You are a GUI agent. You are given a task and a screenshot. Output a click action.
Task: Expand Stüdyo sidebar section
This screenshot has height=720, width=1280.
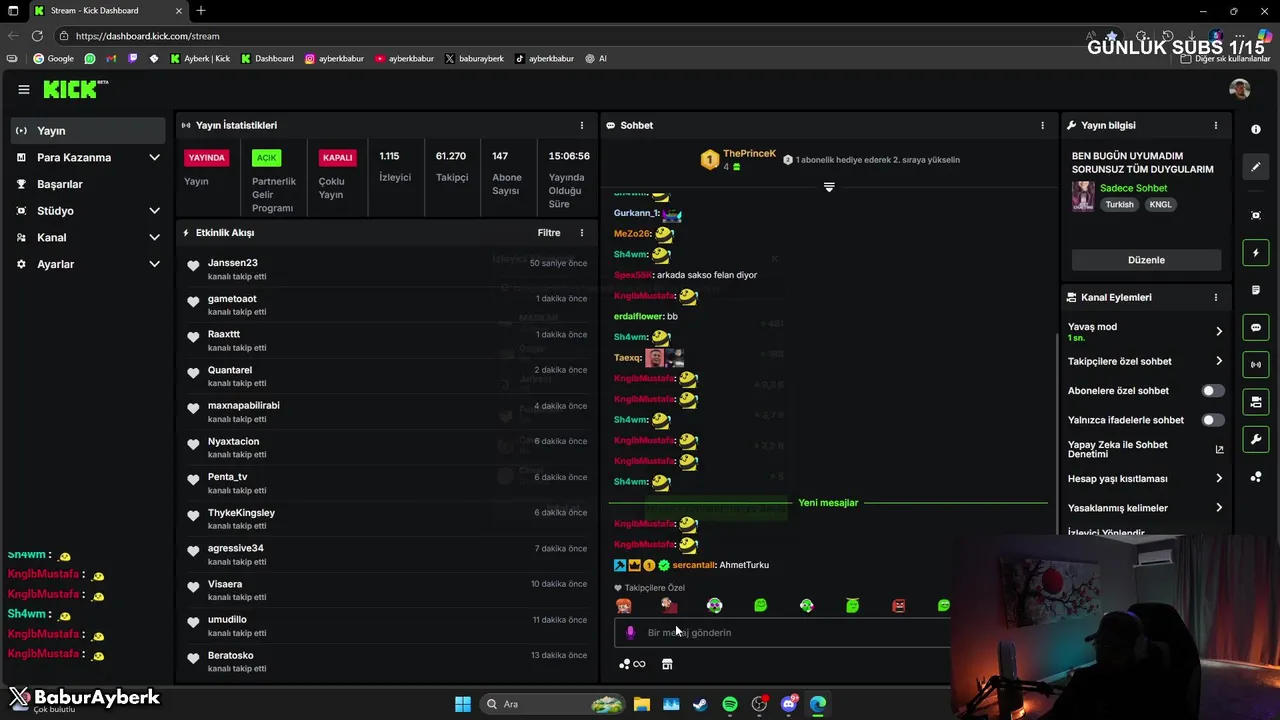tap(155, 211)
